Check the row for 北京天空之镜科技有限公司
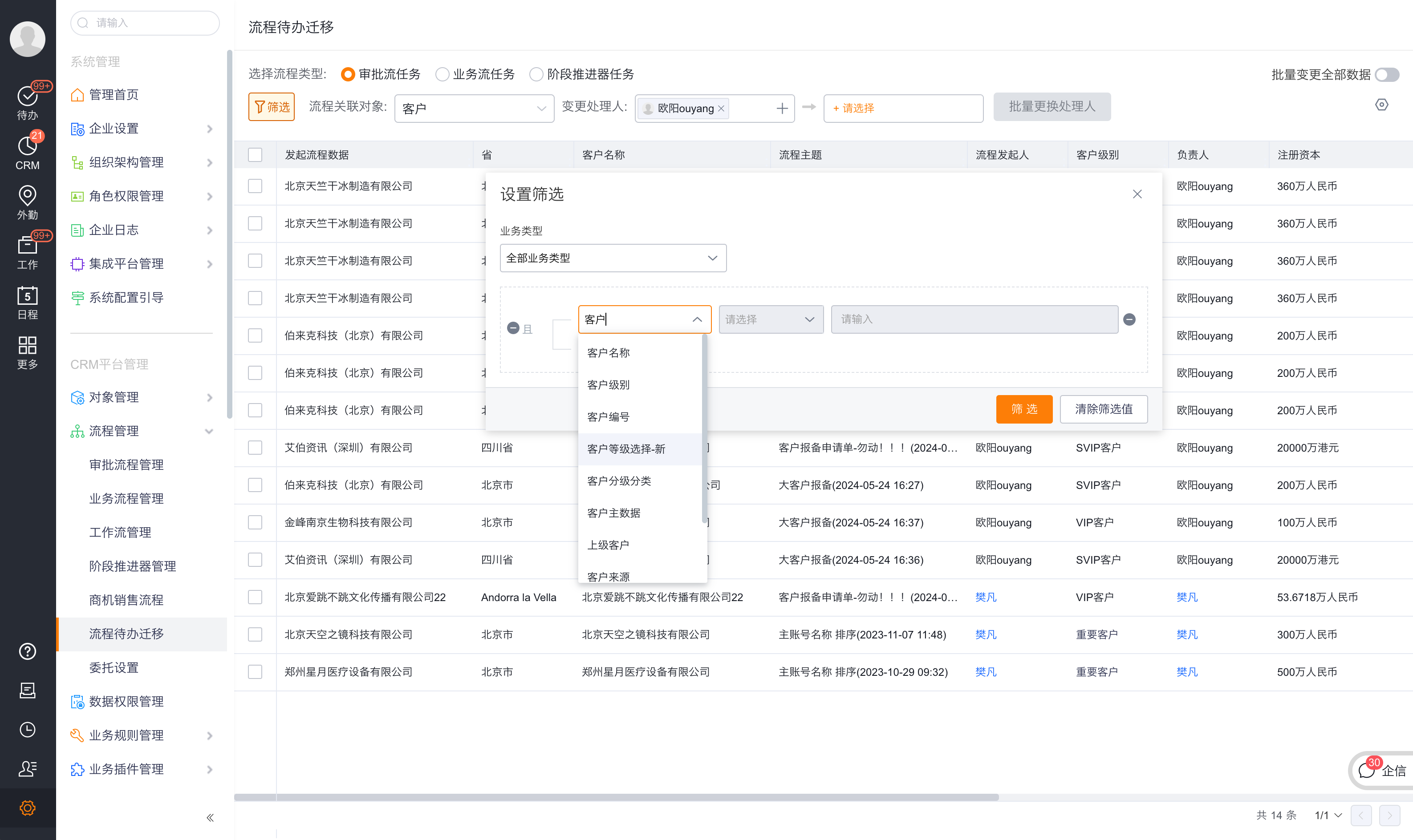1413x840 pixels. coord(255,634)
